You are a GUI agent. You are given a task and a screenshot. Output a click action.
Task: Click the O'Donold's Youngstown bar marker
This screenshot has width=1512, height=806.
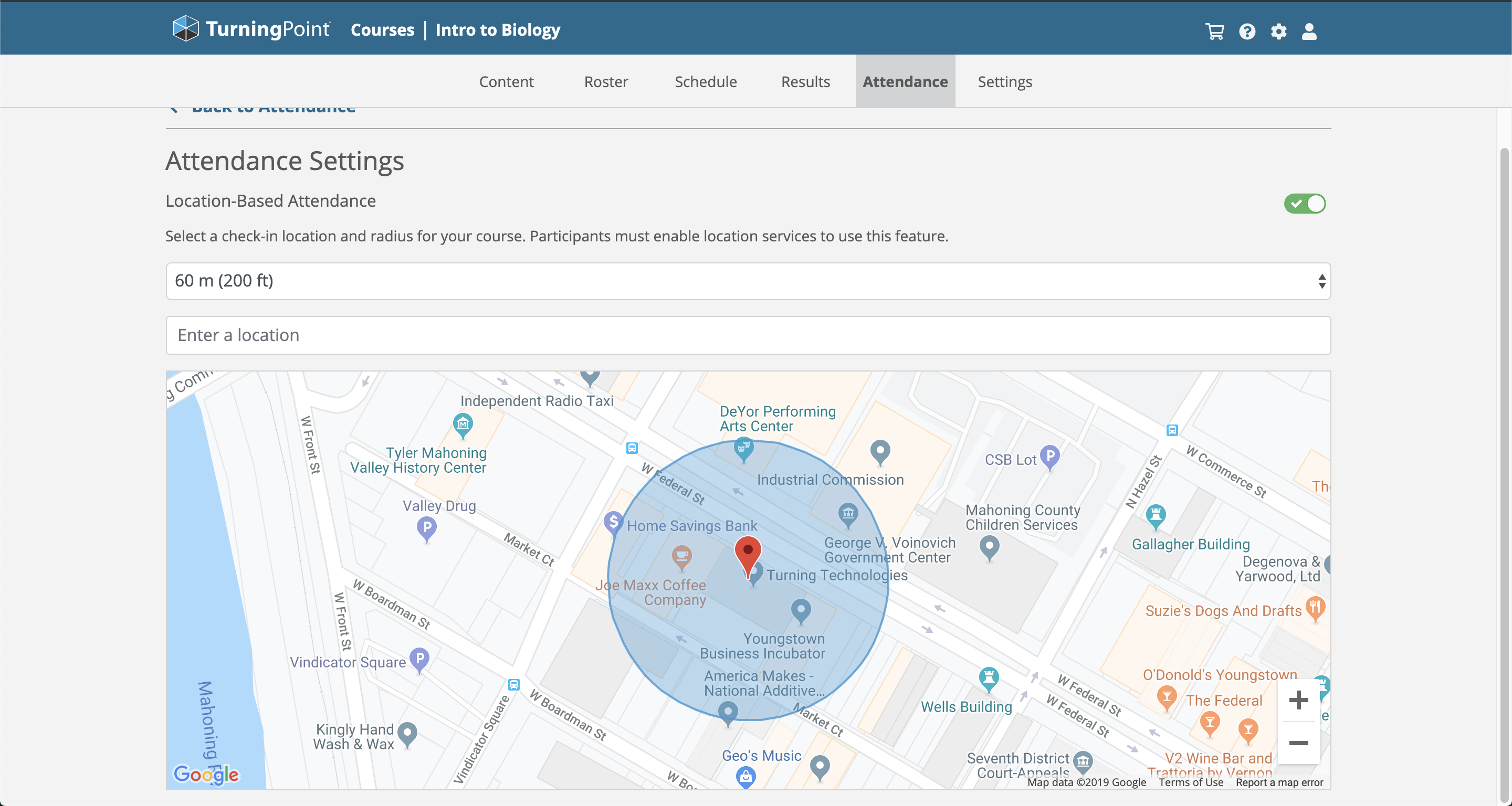tap(1167, 697)
